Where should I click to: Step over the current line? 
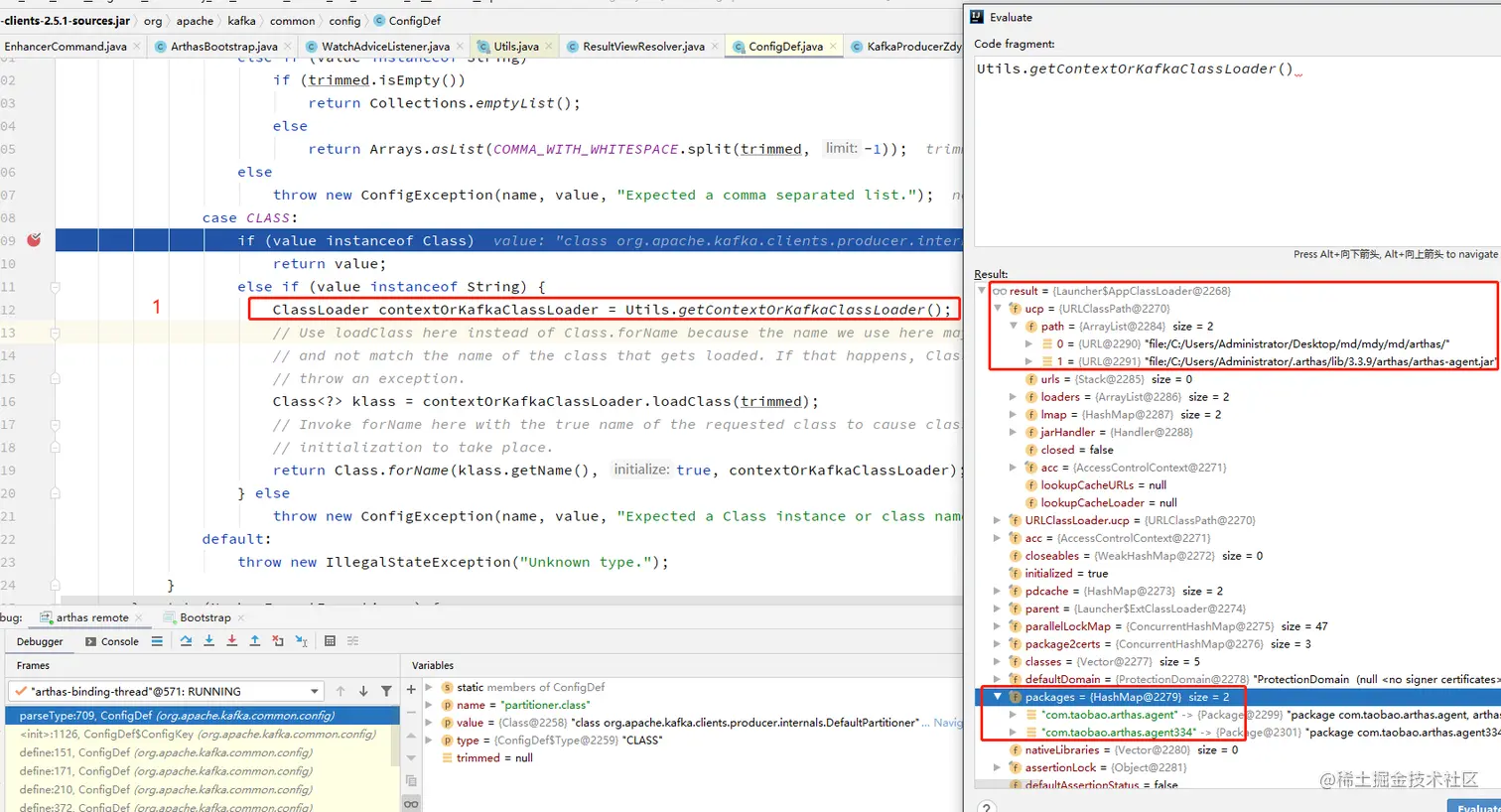pyautogui.click(x=186, y=641)
